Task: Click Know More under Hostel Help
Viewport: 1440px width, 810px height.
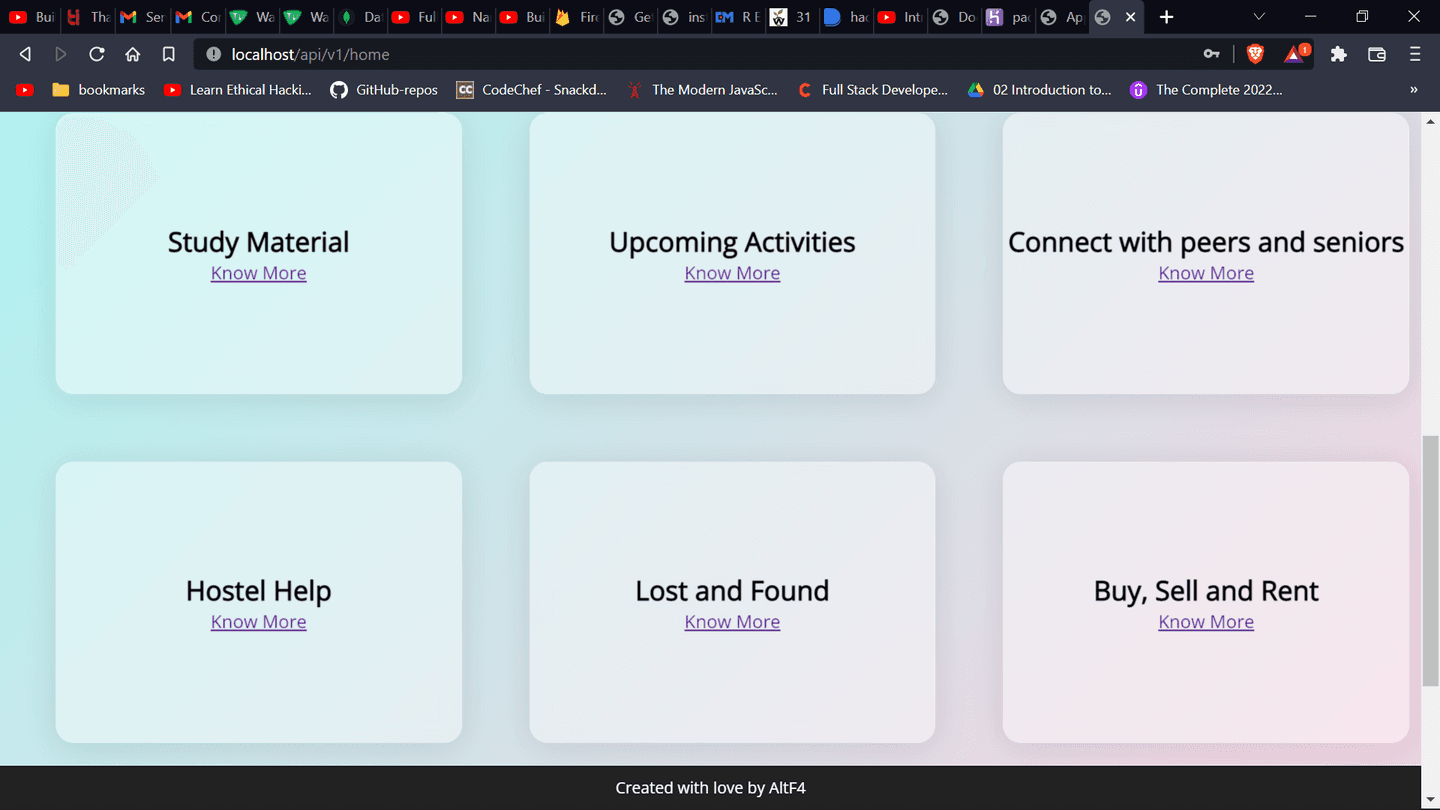Action: pyautogui.click(x=258, y=622)
